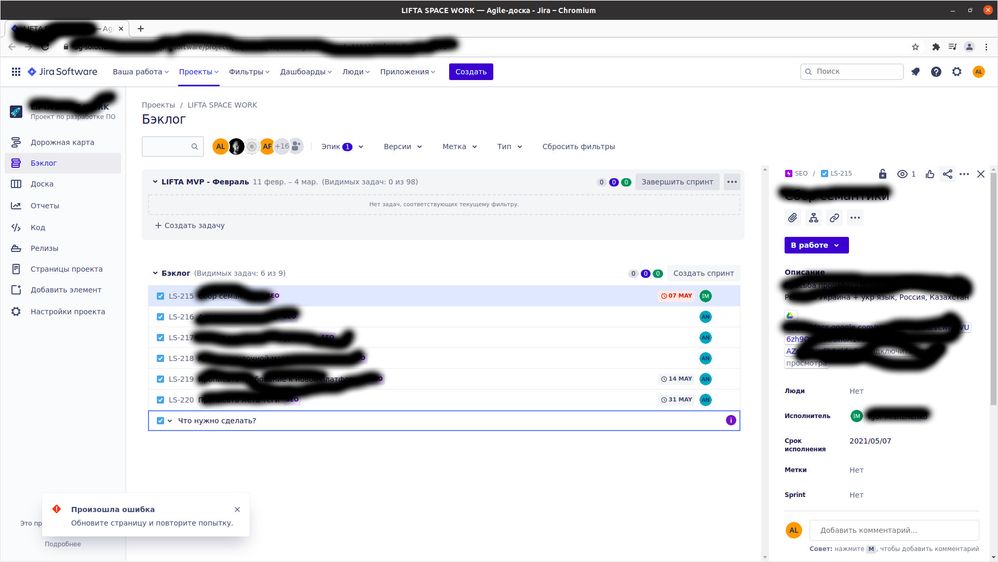Open Приложения menu
This screenshot has width=998, height=562.
tap(407, 72)
